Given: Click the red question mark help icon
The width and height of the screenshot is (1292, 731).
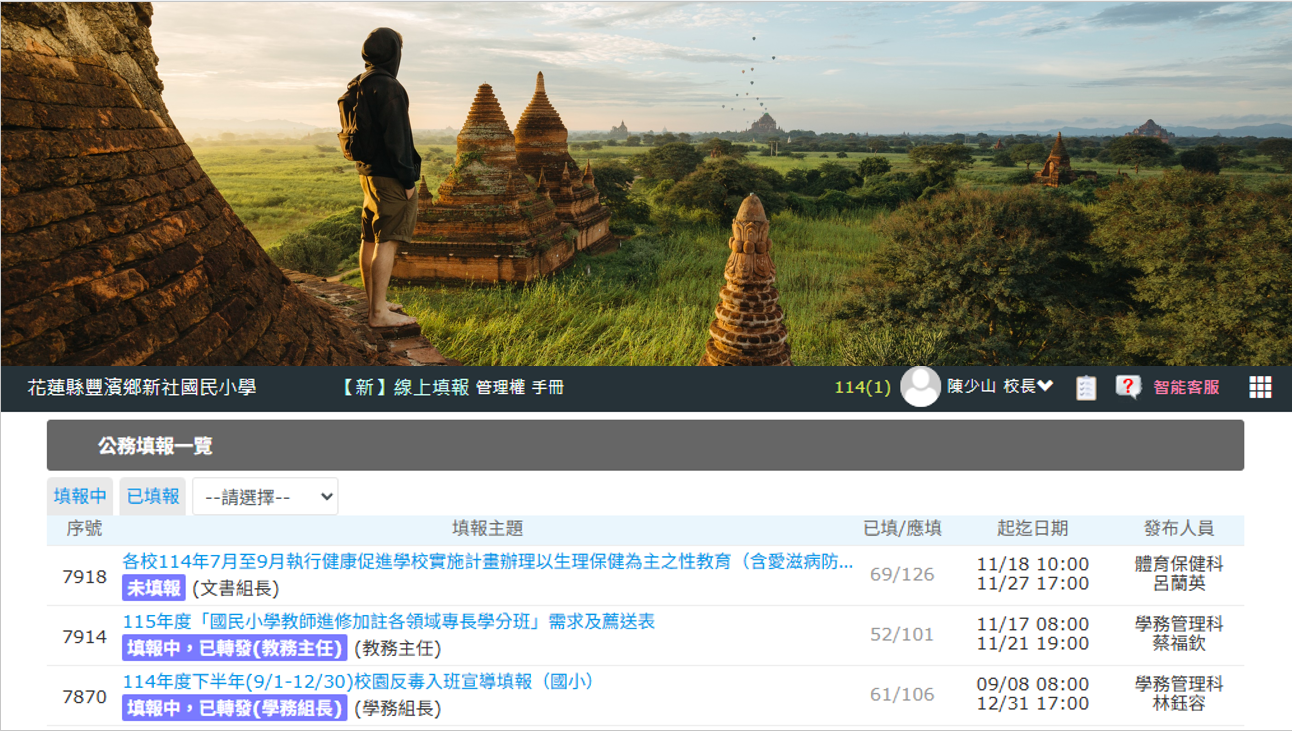Looking at the screenshot, I should (1128, 388).
